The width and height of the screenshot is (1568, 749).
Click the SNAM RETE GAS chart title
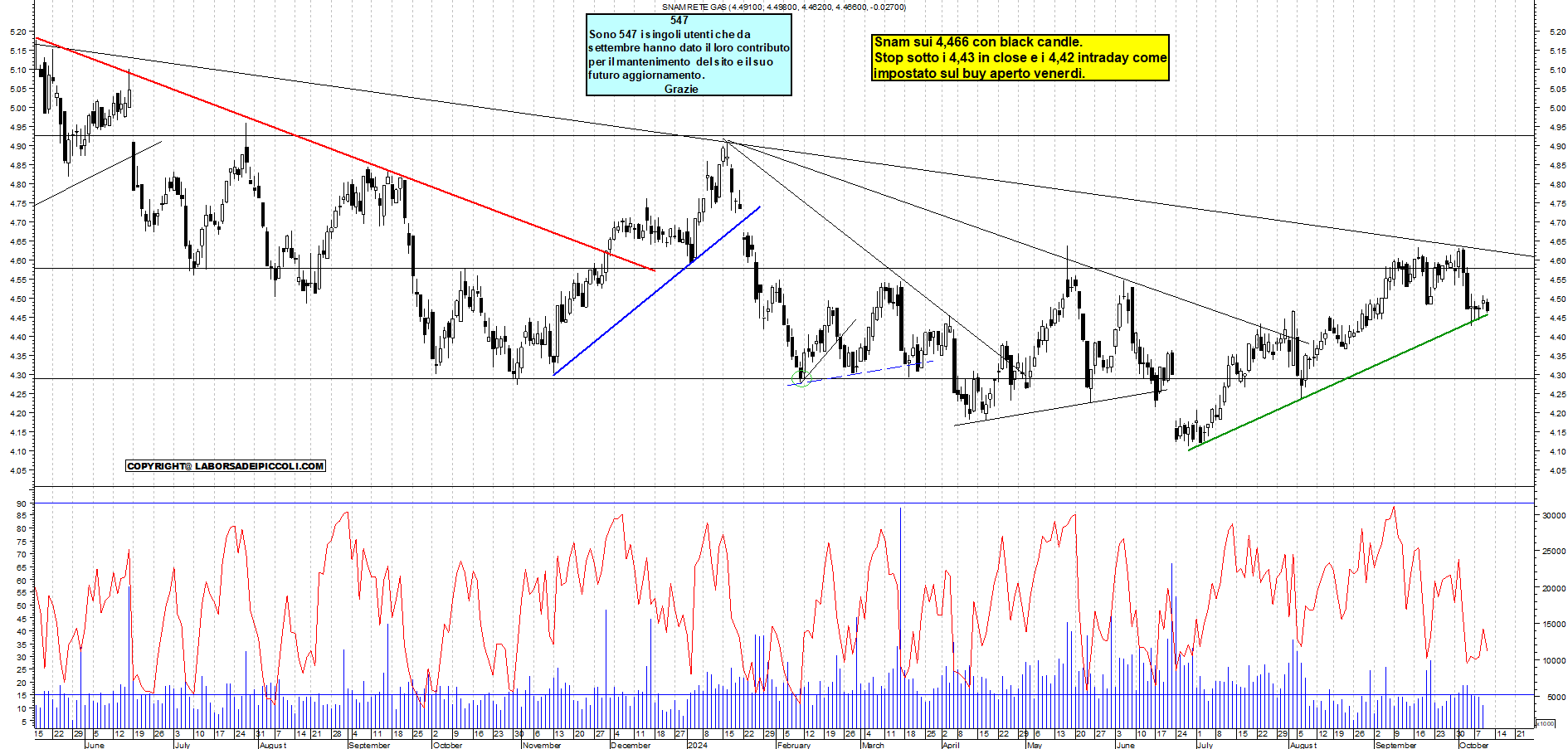tap(783, 7)
